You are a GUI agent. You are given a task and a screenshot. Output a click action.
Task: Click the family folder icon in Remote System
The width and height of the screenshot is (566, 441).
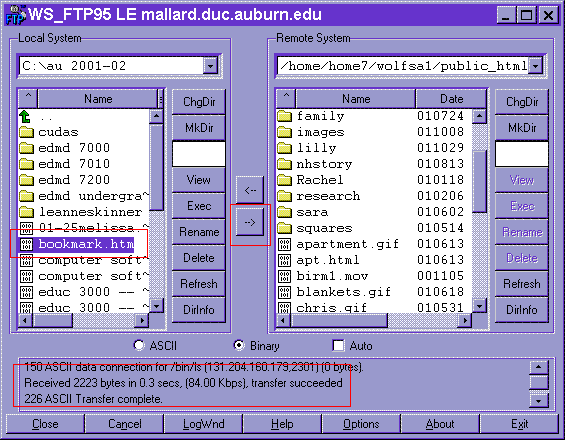point(284,116)
